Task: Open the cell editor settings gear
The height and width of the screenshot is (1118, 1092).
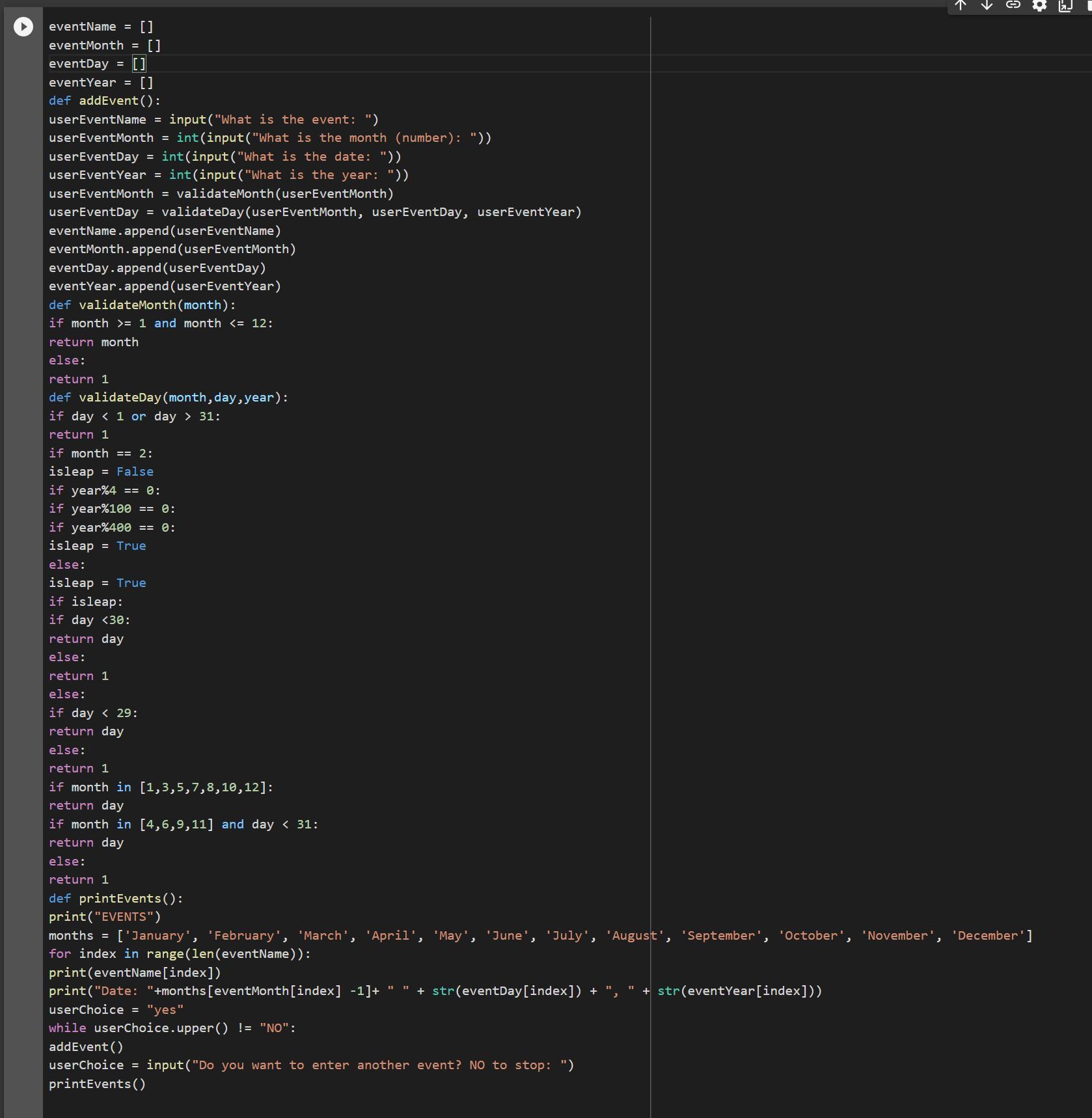Action: [x=1039, y=6]
